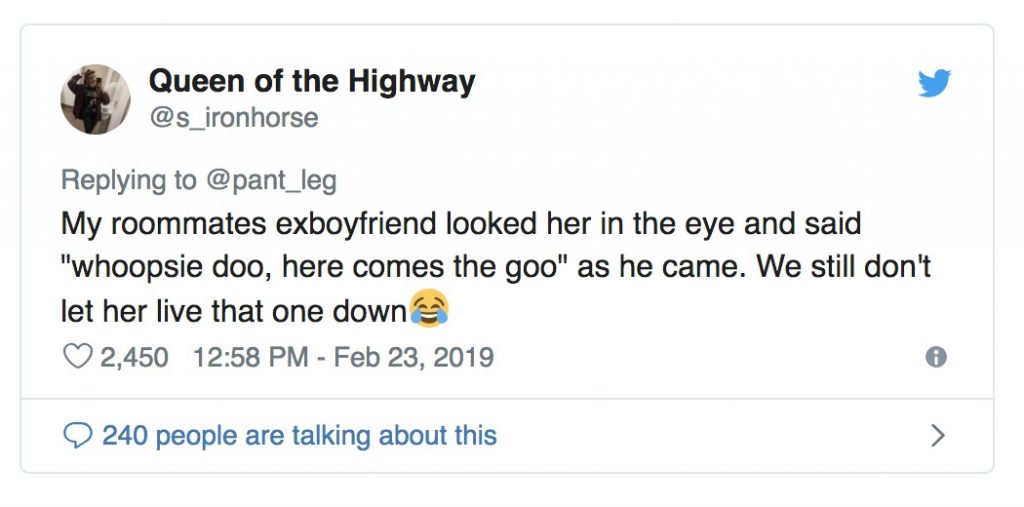1024x507 pixels.
Task: View 240 people are talking about this
Action: pos(299,435)
